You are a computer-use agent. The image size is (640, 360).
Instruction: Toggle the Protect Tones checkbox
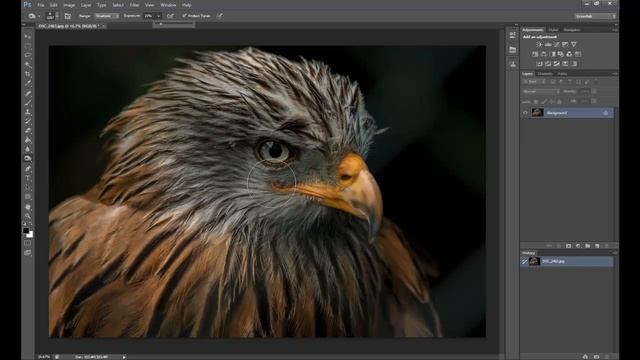[x=184, y=16]
